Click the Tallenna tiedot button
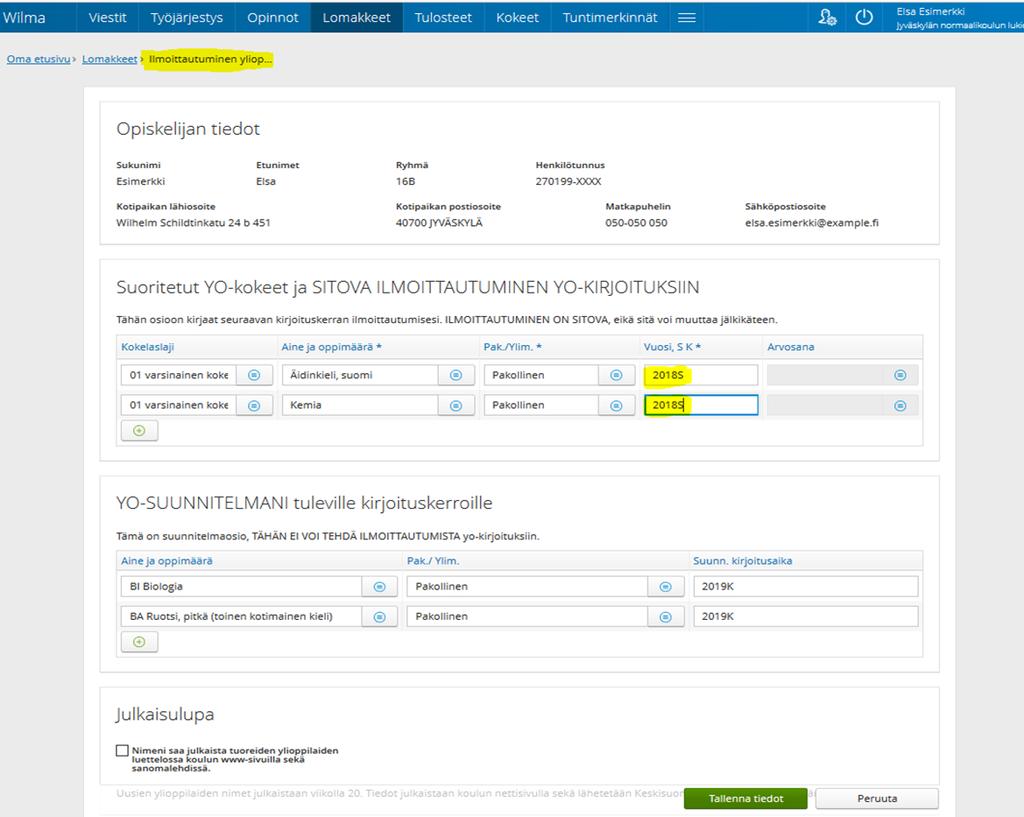The height and width of the screenshot is (817, 1024). (x=746, y=798)
